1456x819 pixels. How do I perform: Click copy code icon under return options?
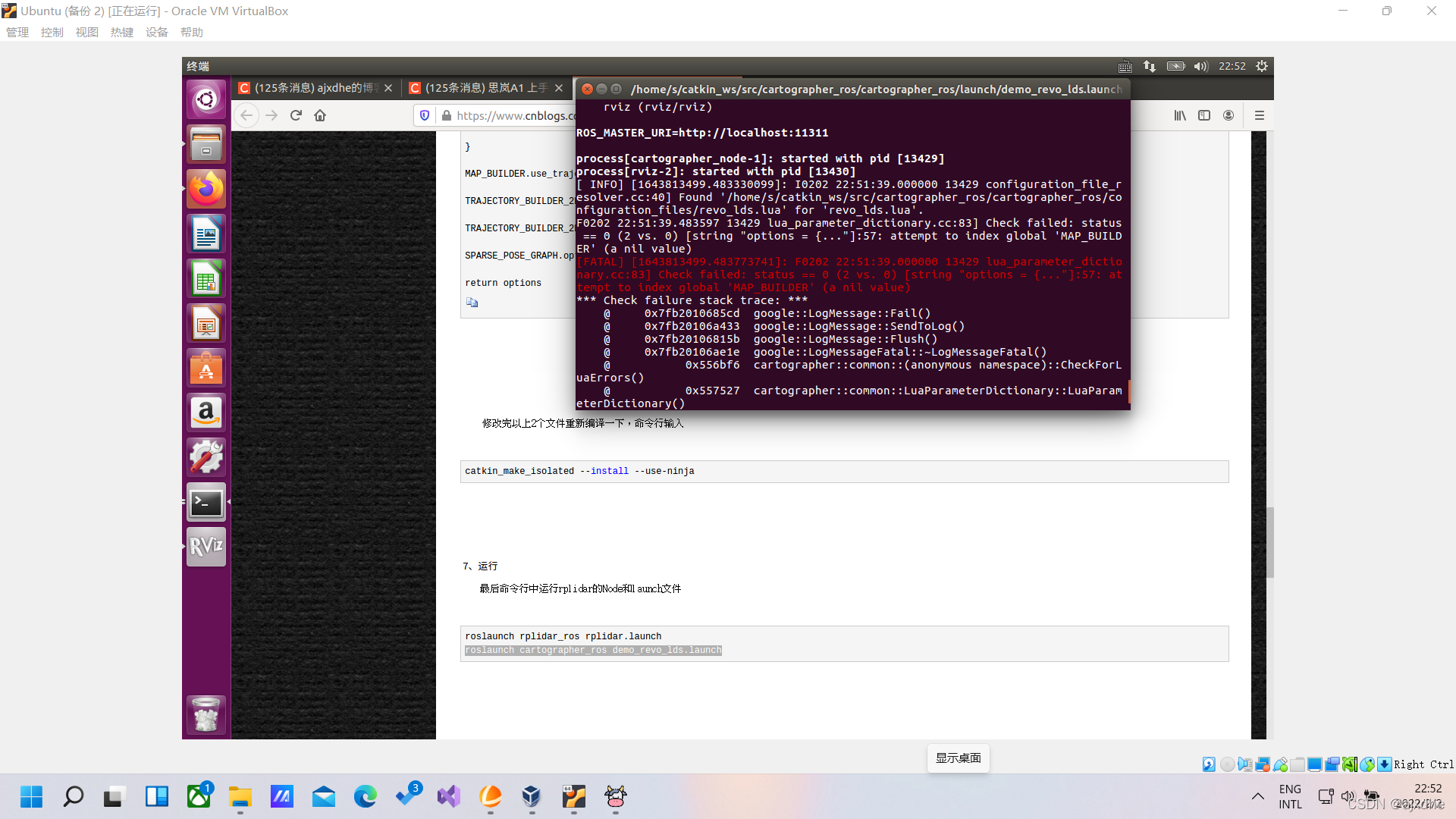472,303
